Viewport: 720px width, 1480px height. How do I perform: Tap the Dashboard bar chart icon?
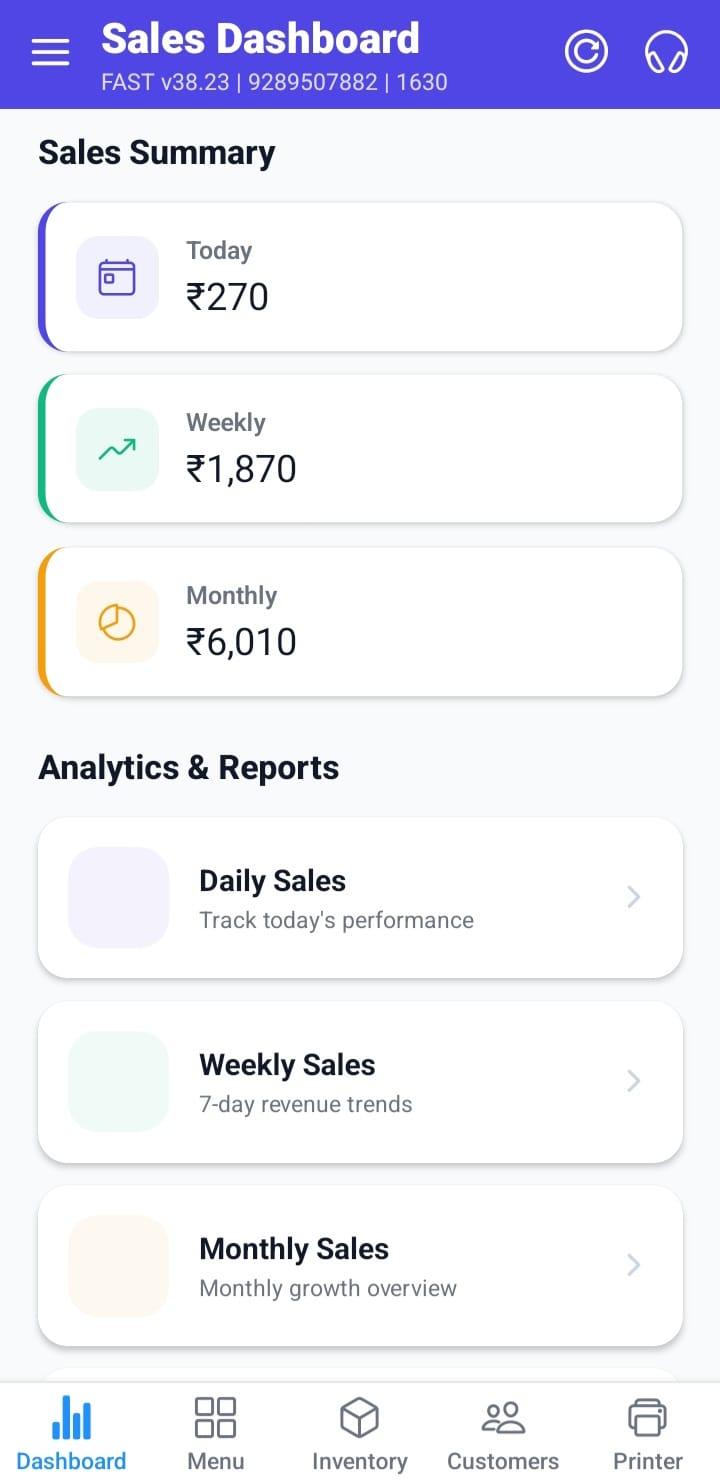(71, 1418)
